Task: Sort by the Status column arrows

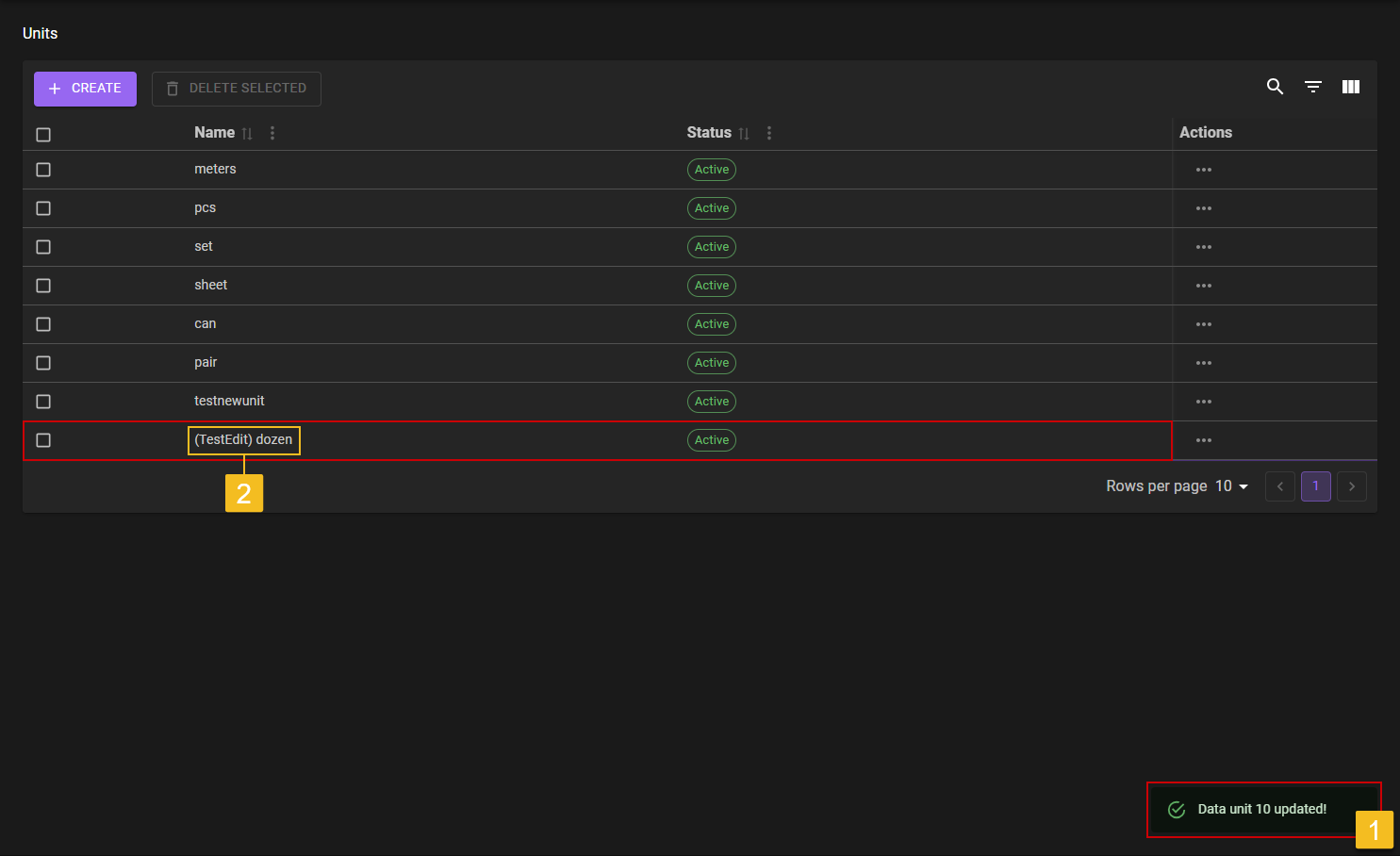Action: [x=744, y=134]
